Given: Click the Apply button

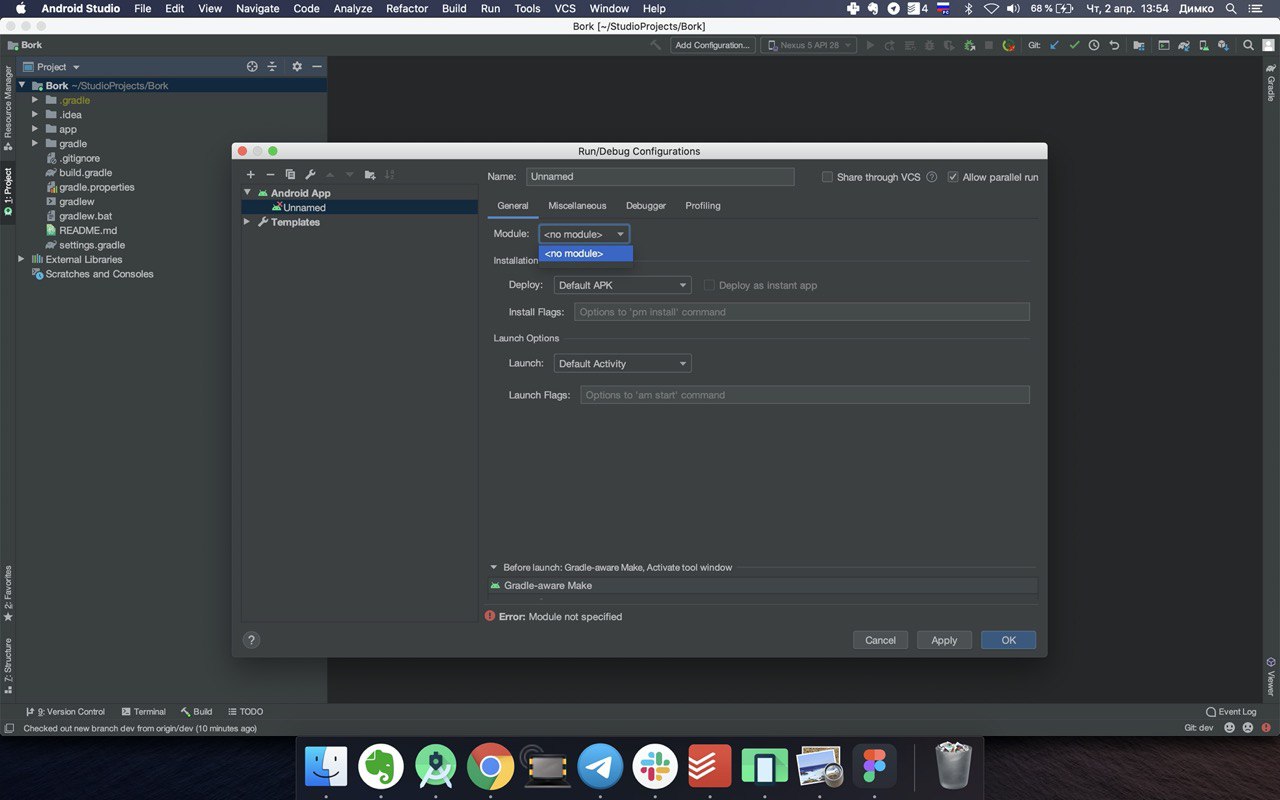Looking at the screenshot, I should pyautogui.click(x=944, y=640).
